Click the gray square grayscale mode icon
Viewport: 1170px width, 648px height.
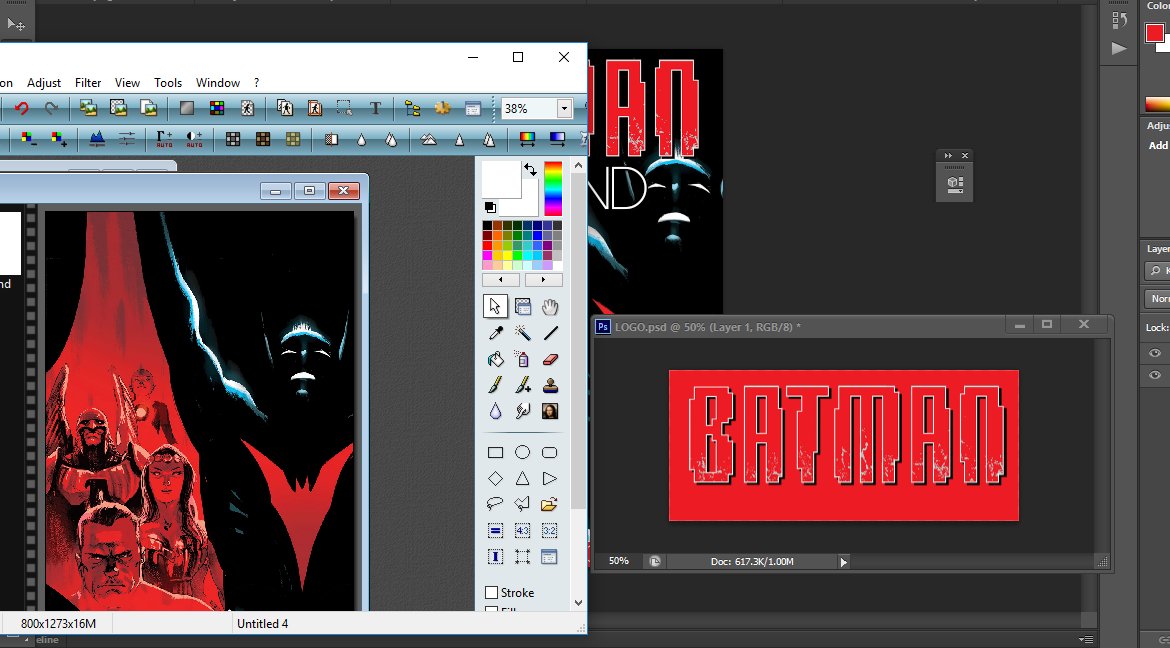187,108
